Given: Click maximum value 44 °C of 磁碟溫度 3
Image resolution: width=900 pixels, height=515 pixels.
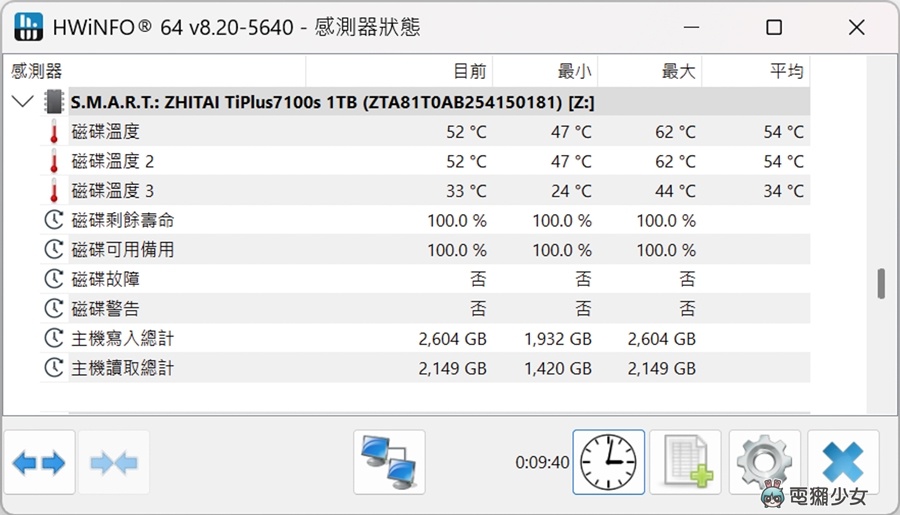Looking at the screenshot, I should 676,191.
